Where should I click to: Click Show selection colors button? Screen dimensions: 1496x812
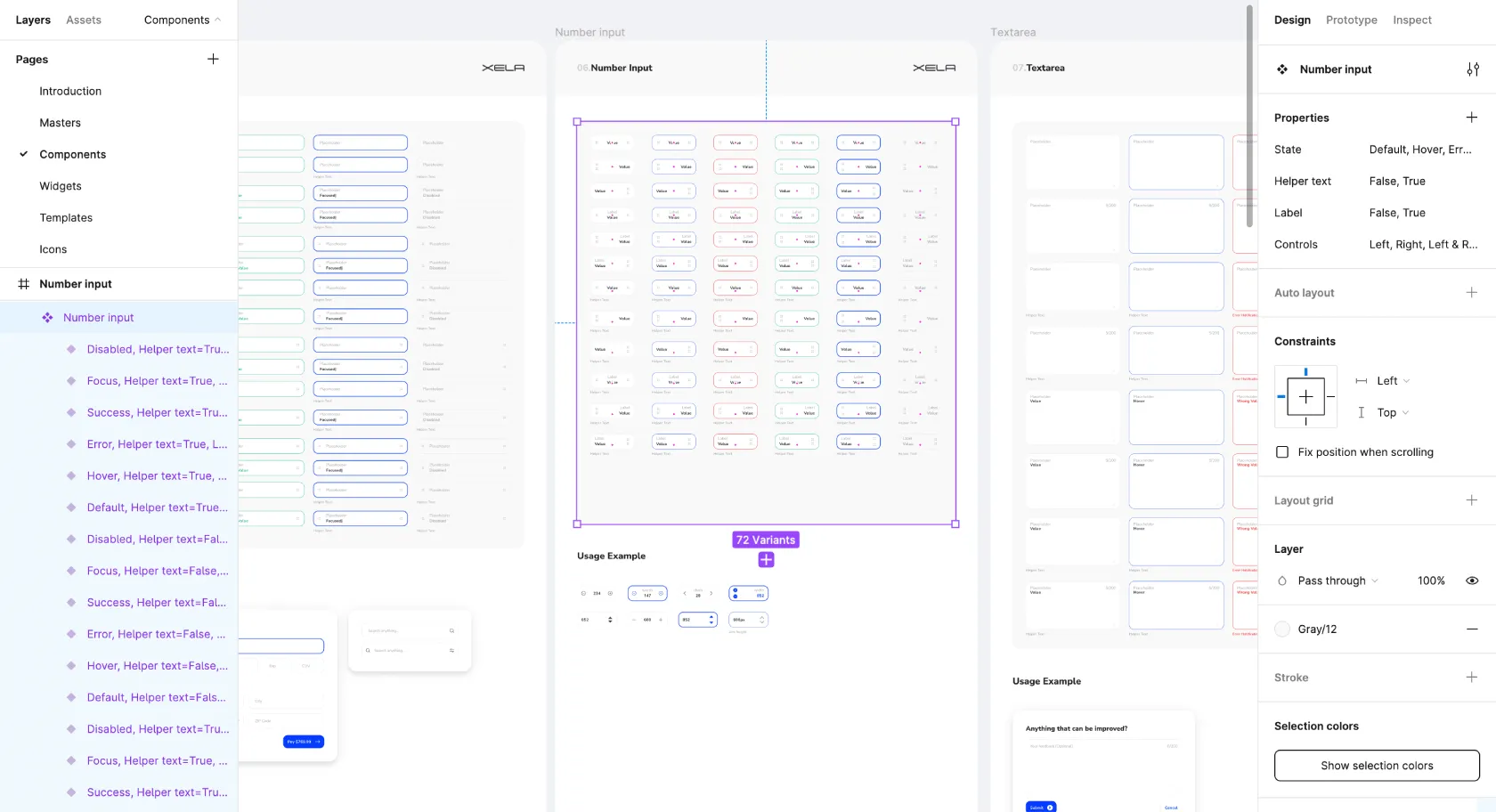[1377, 766]
